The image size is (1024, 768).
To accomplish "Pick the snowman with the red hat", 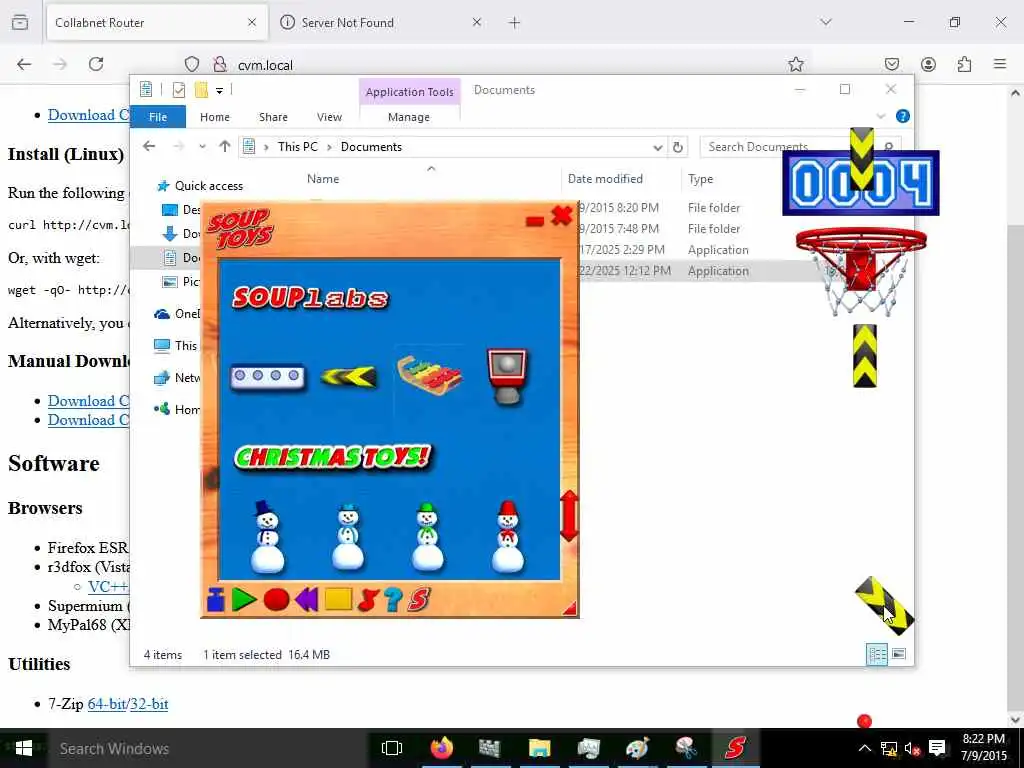I will coord(508,536).
